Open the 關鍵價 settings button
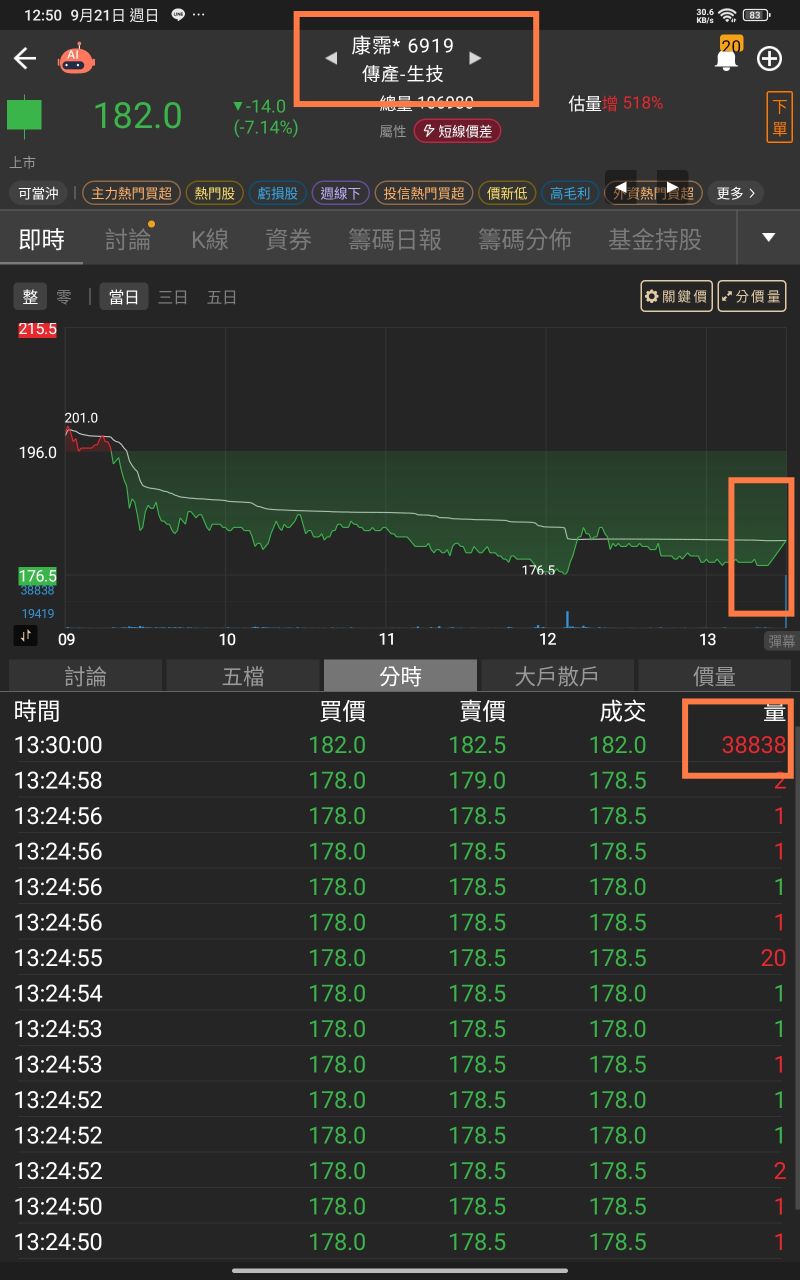The image size is (800, 1280). (677, 297)
